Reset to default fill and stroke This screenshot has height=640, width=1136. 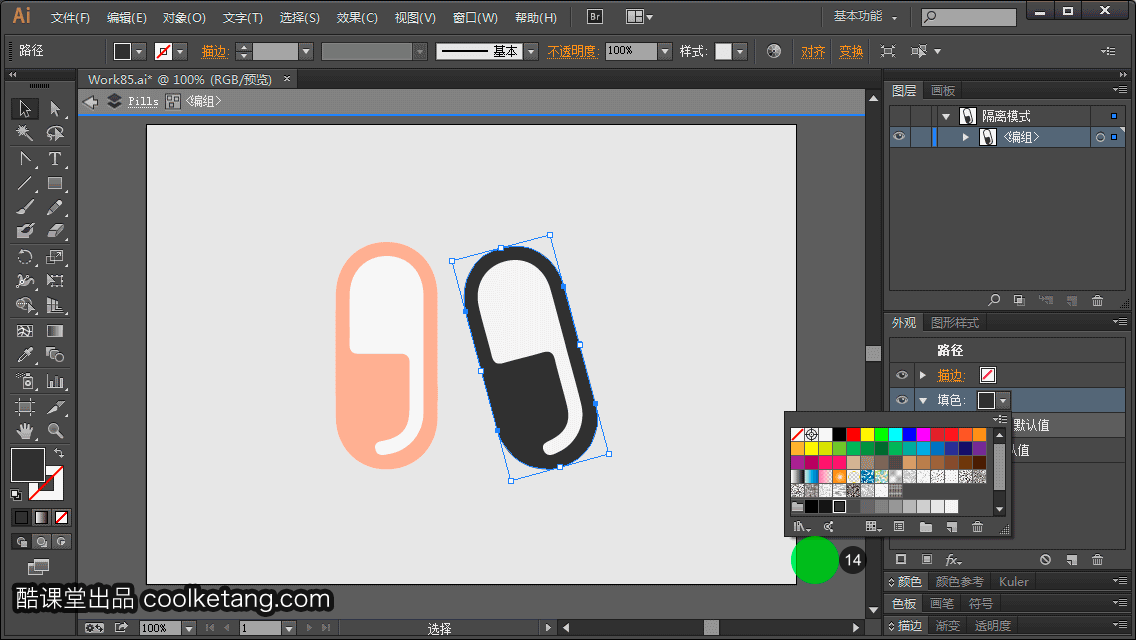(16, 495)
